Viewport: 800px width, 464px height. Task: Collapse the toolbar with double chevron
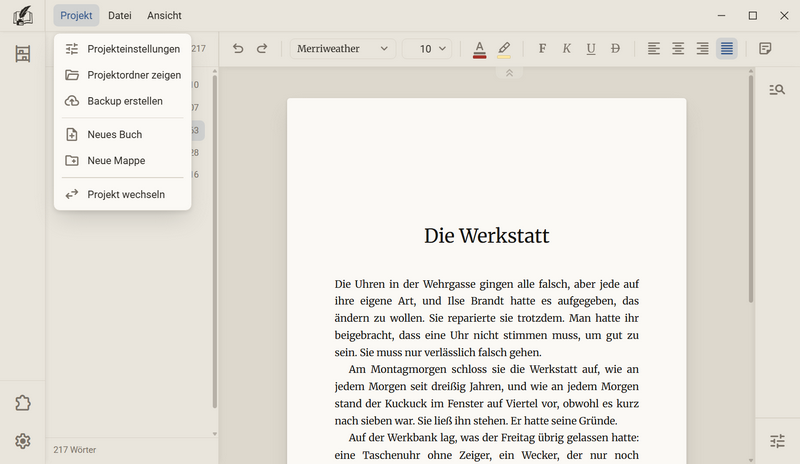(x=509, y=73)
